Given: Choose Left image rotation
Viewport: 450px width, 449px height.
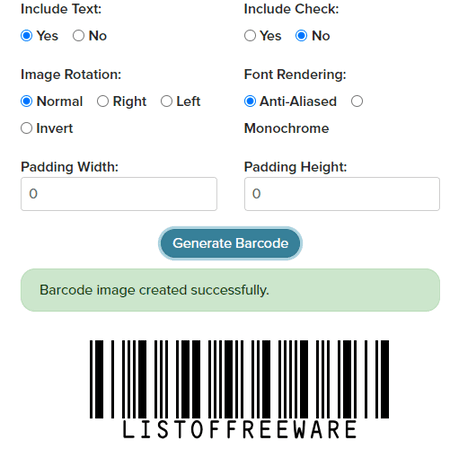Looking at the screenshot, I should 166,101.
